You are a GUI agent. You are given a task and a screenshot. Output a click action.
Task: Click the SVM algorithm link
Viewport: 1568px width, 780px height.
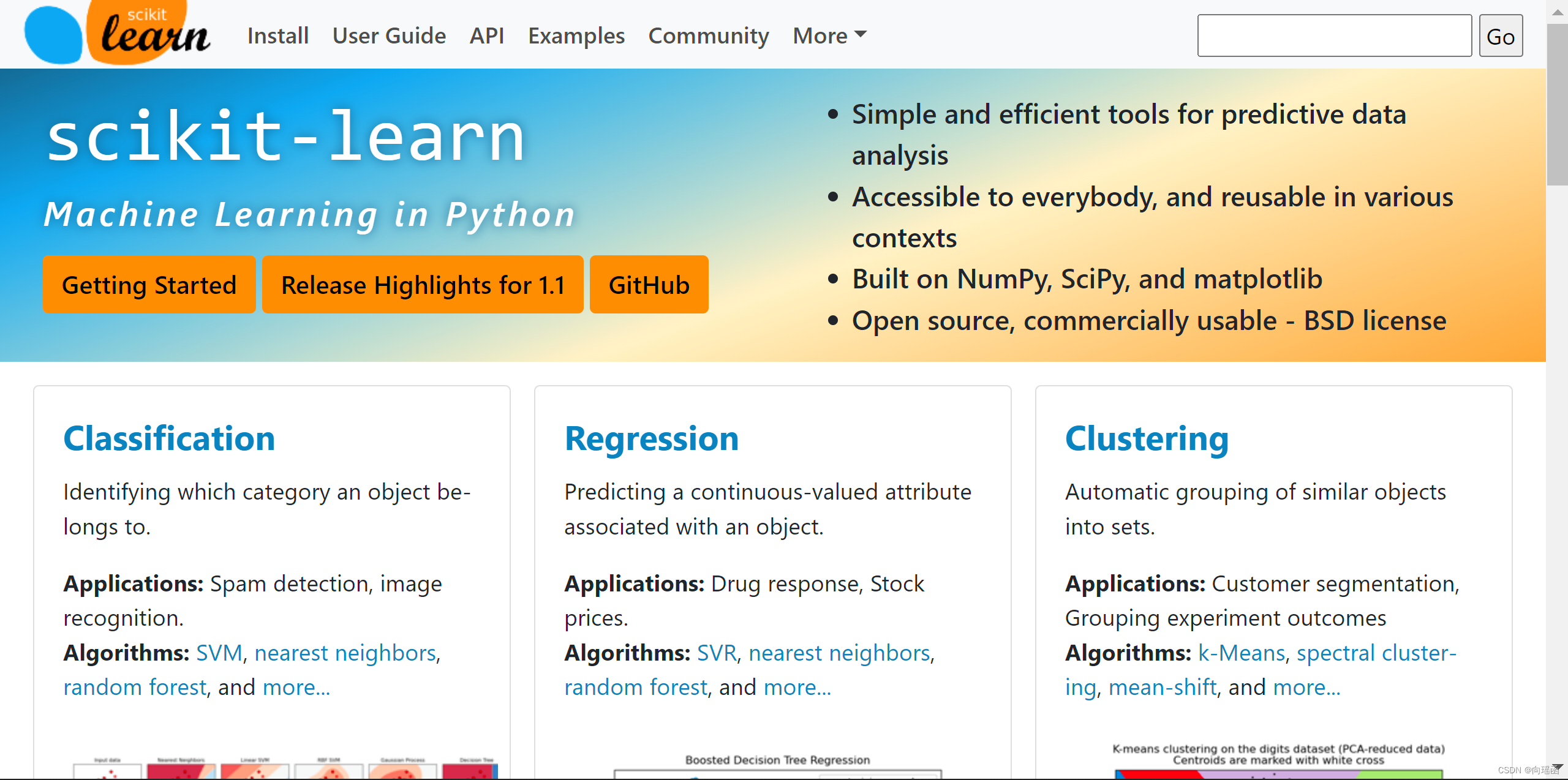[219, 653]
